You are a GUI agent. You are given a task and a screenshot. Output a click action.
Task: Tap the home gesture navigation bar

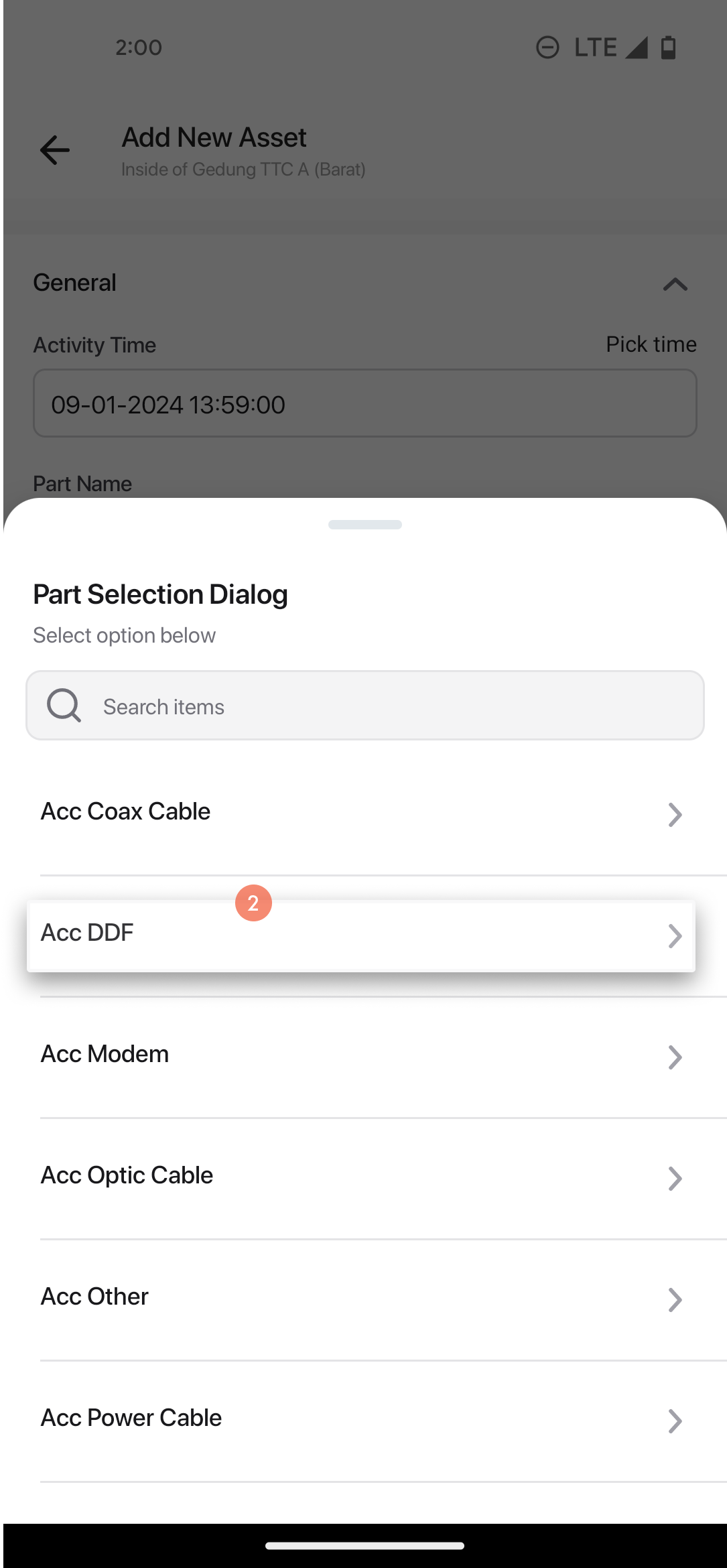point(365,1546)
